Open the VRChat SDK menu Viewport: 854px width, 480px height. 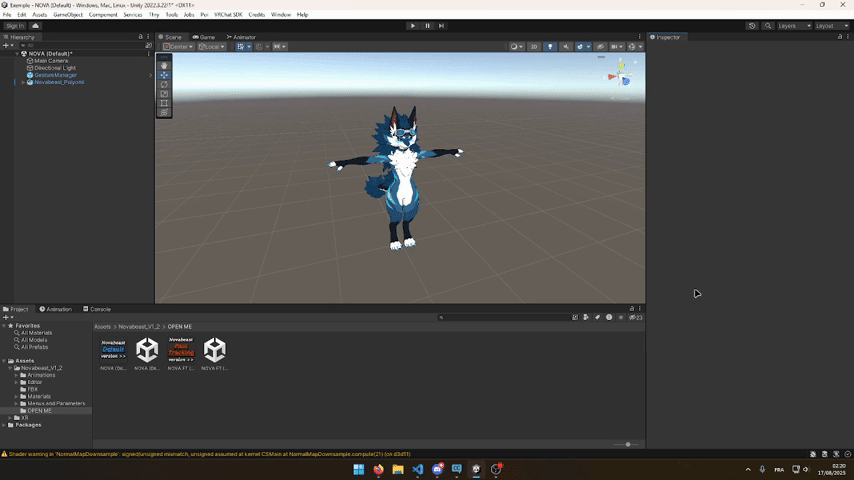[x=228, y=15]
